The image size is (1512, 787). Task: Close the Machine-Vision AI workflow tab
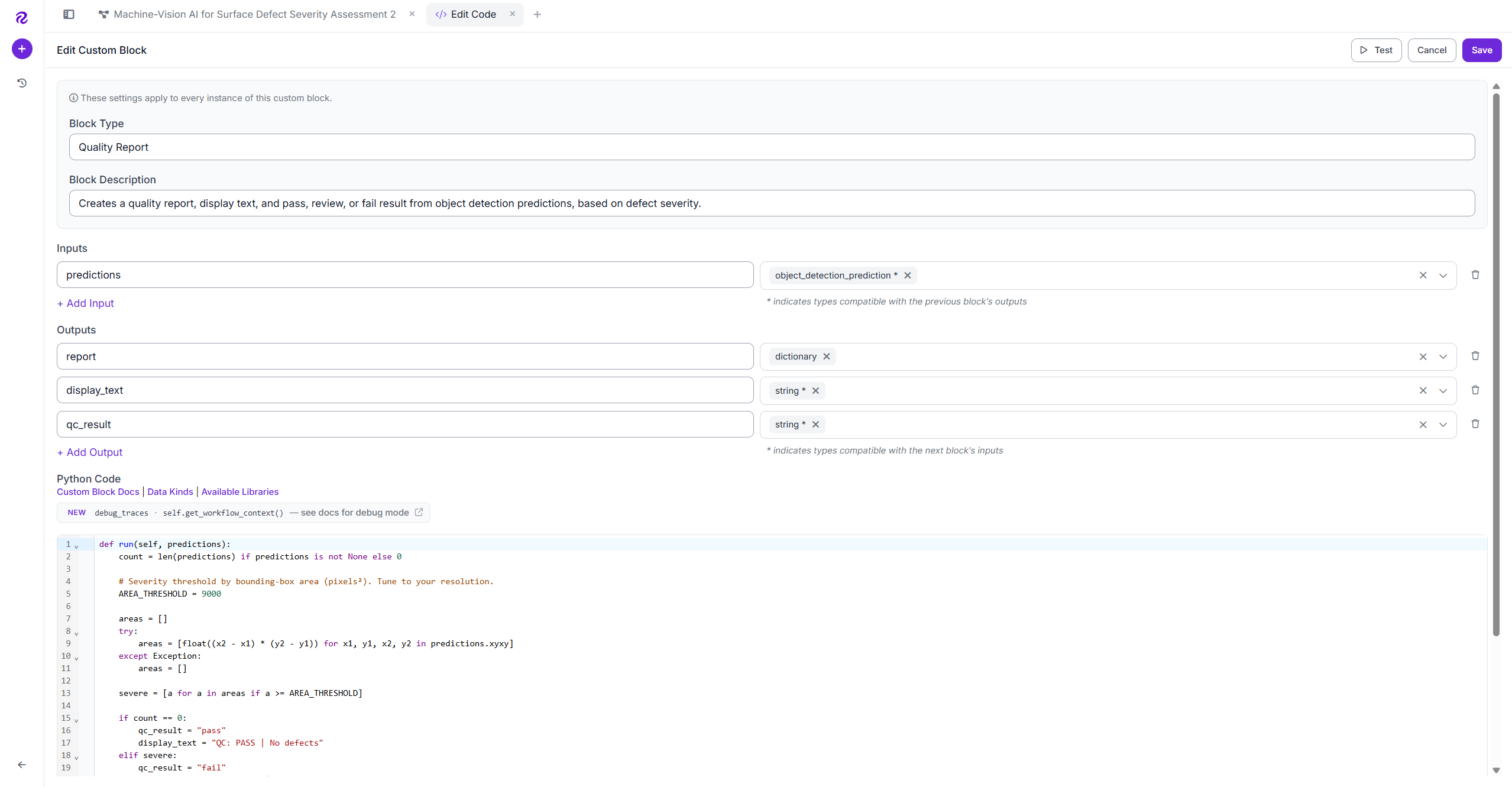[412, 14]
